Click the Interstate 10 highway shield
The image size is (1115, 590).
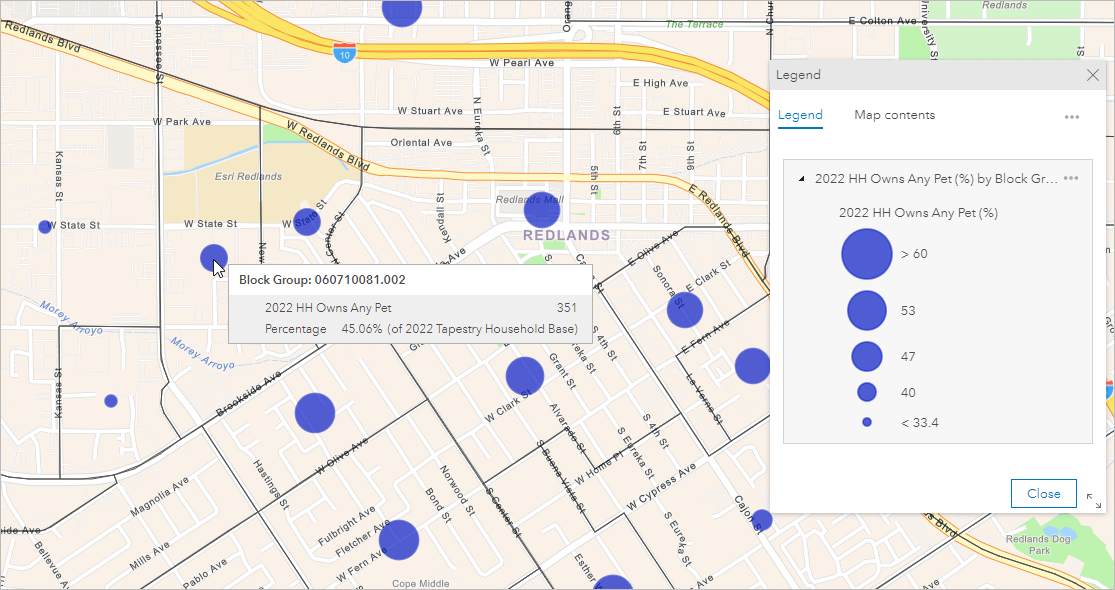coord(344,52)
